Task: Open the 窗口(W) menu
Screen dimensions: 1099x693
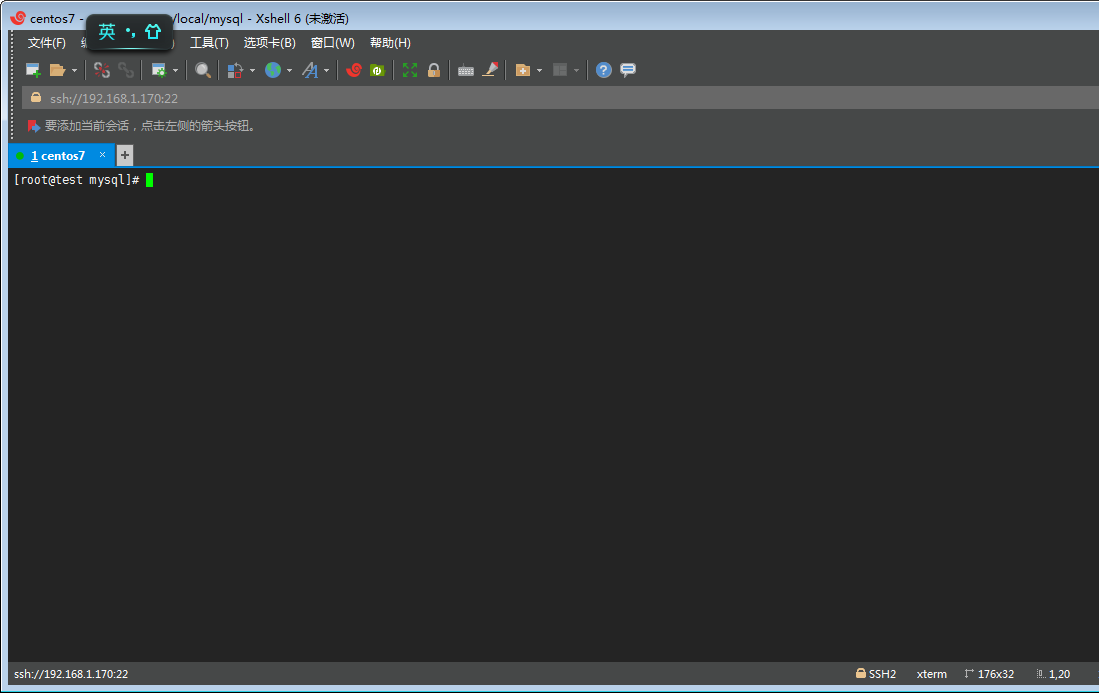Action: pos(332,43)
